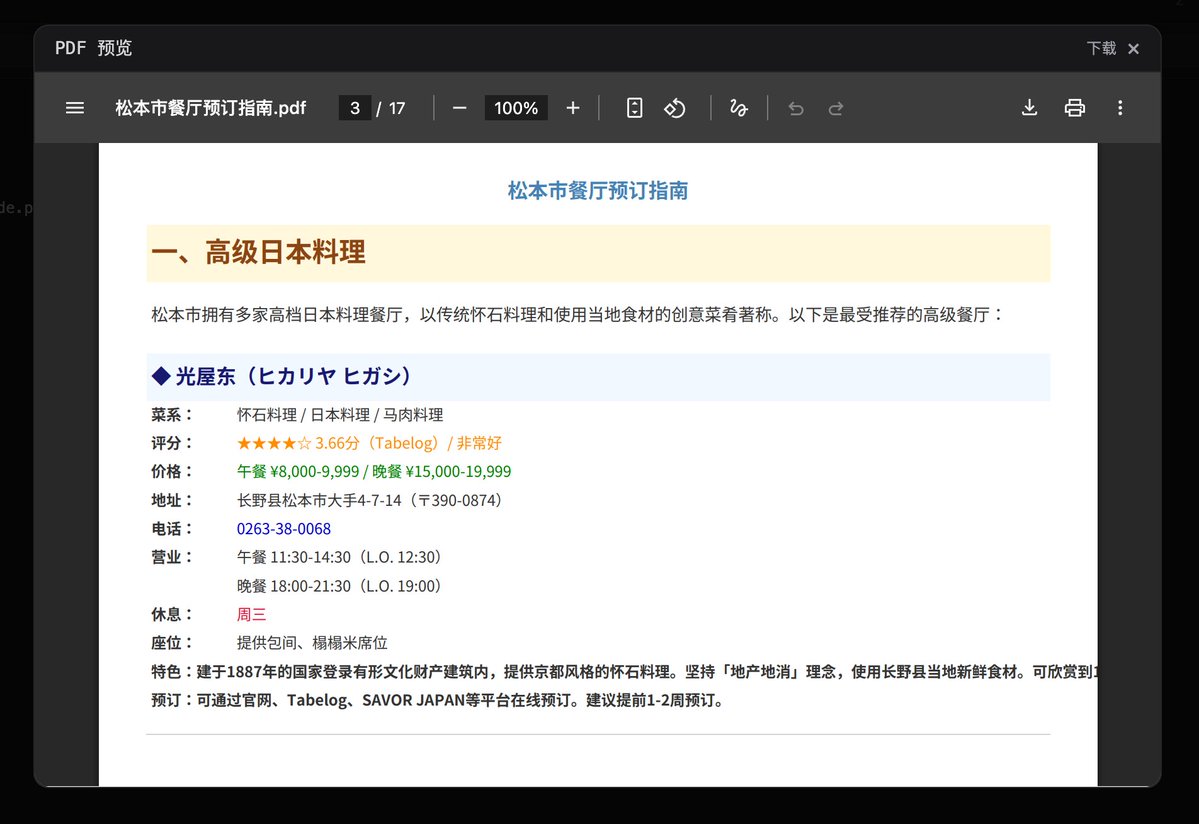Select the draw annotation tool
Image resolution: width=1199 pixels, height=824 pixels.
[x=739, y=108]
